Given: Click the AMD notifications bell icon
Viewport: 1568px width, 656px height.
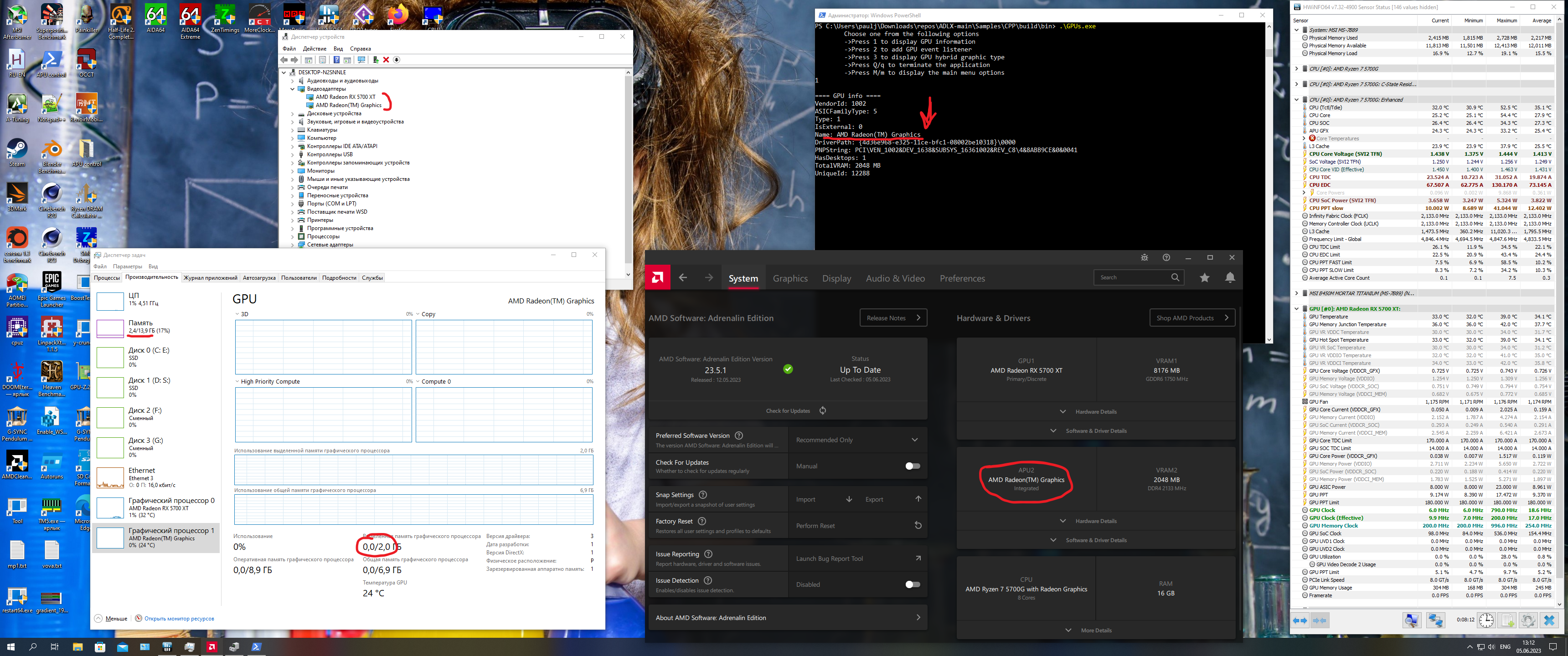Looking at the screenshot, I should [1230, 277].
